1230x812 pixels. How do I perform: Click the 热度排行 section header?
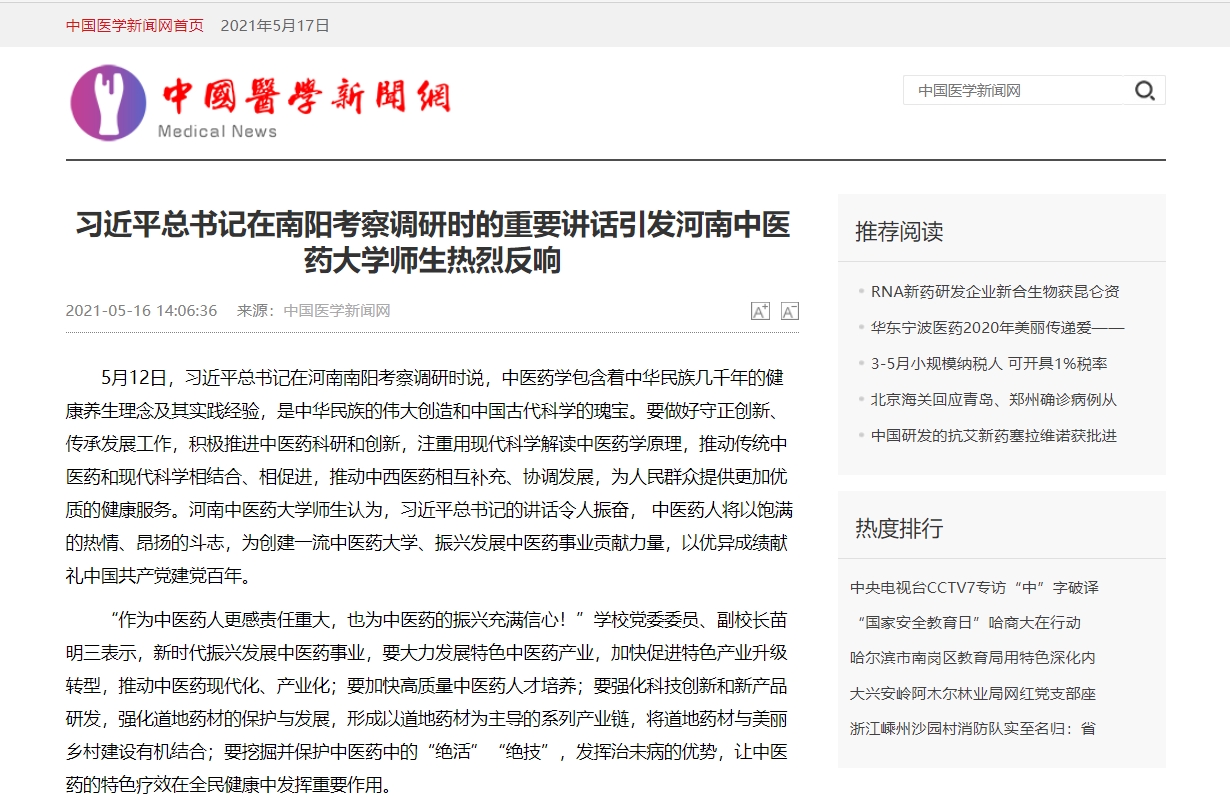point(899,528)
